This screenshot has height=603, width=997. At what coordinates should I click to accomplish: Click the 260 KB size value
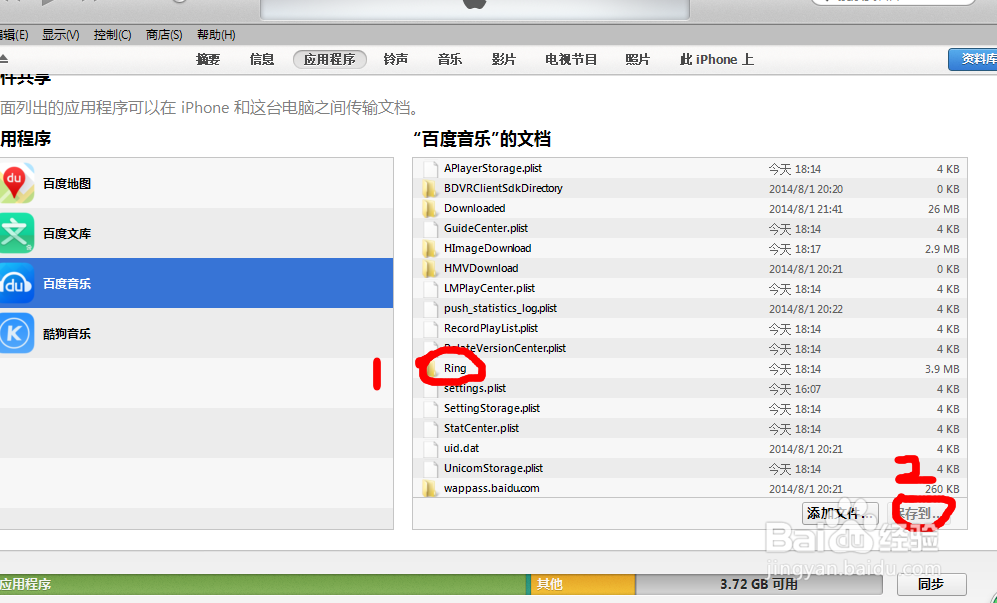(x=942, y=489)
